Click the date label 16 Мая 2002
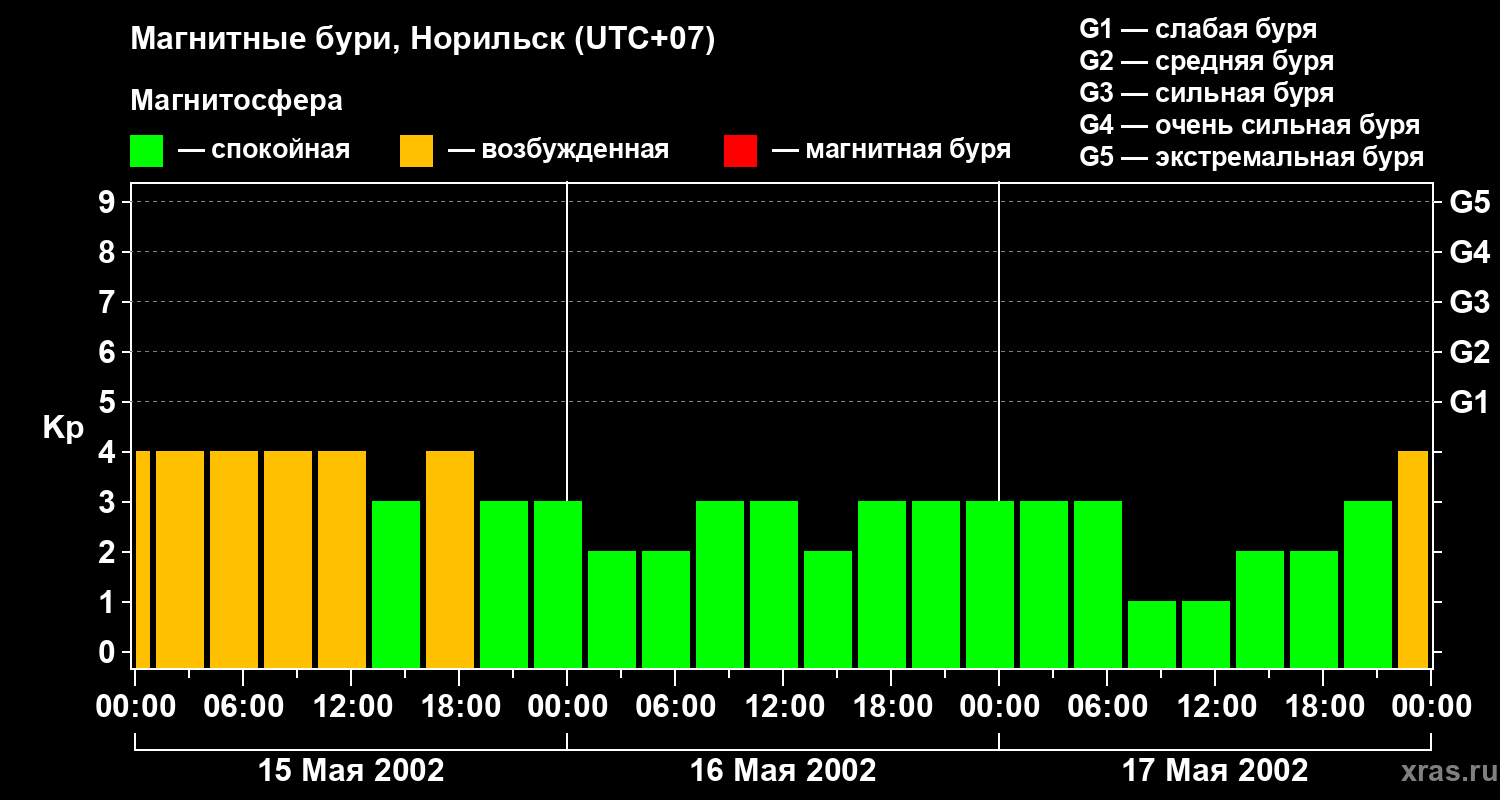Viewport: 1500px width, 800px height. point(783,771)
